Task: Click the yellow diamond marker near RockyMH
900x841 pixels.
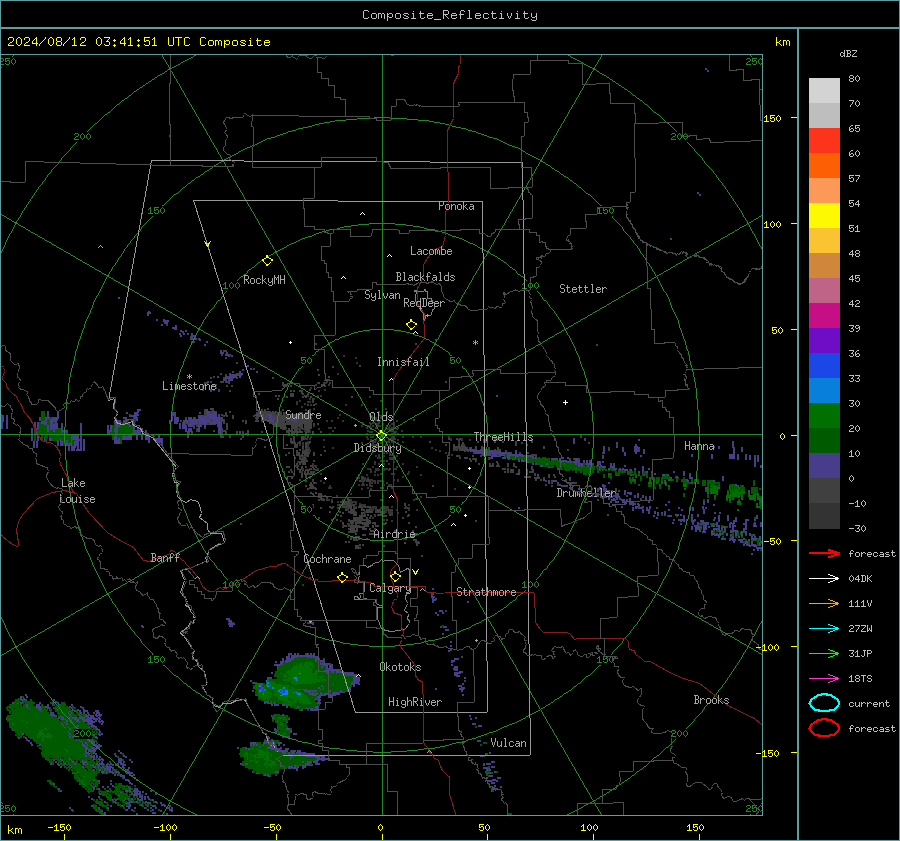Action: tap(267, 261)
